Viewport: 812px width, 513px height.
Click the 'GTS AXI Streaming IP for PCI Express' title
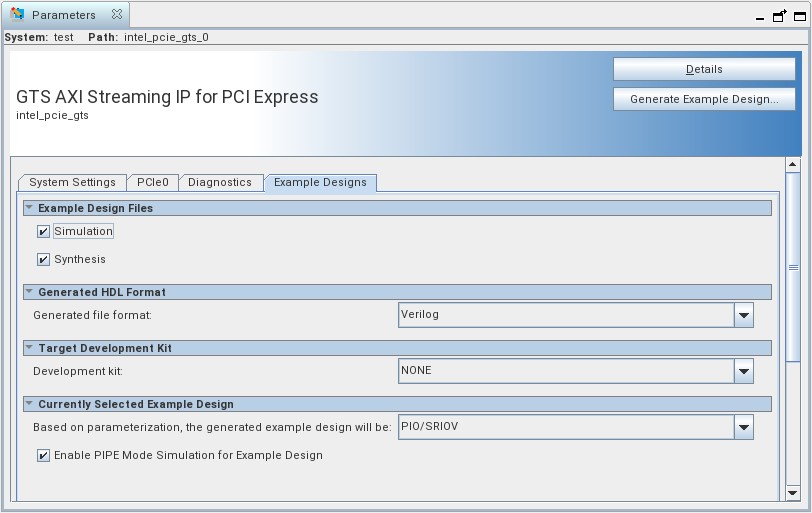point(167,97)
